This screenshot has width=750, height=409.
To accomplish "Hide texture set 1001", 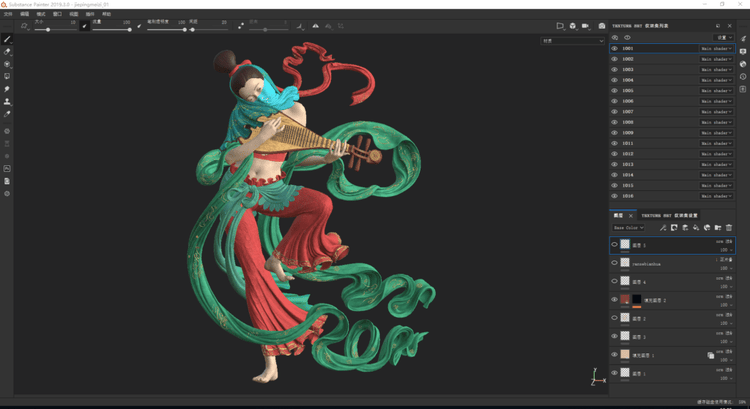I will (x=614, y=48).
